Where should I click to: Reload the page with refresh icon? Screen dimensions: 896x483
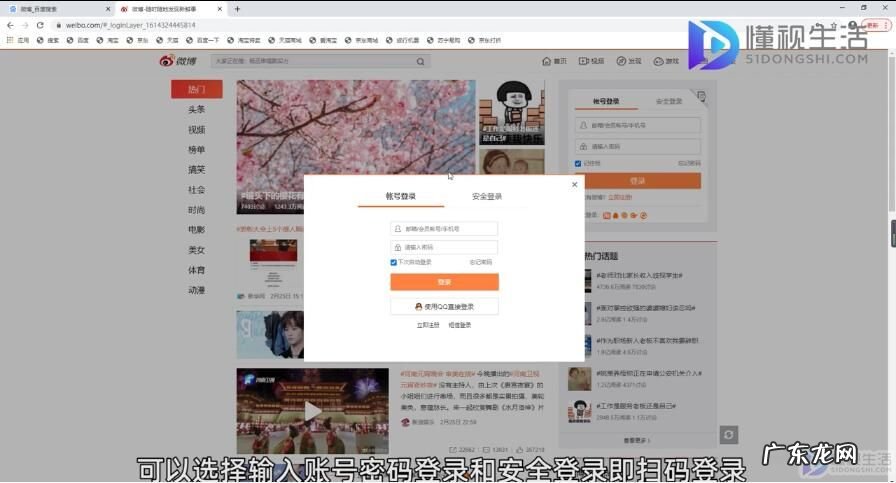coord(40,25)
